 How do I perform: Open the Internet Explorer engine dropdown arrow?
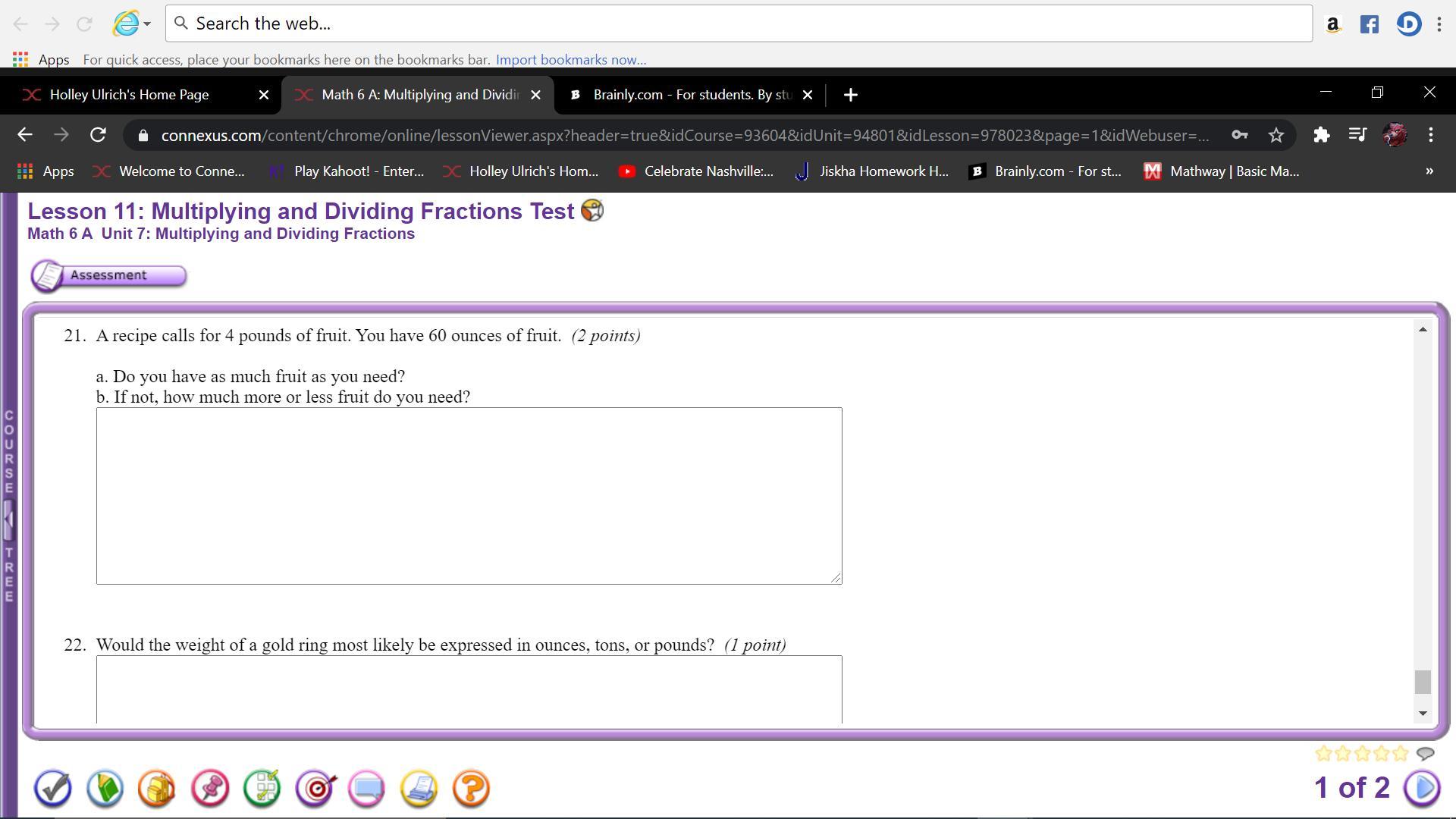coord(147,24)
